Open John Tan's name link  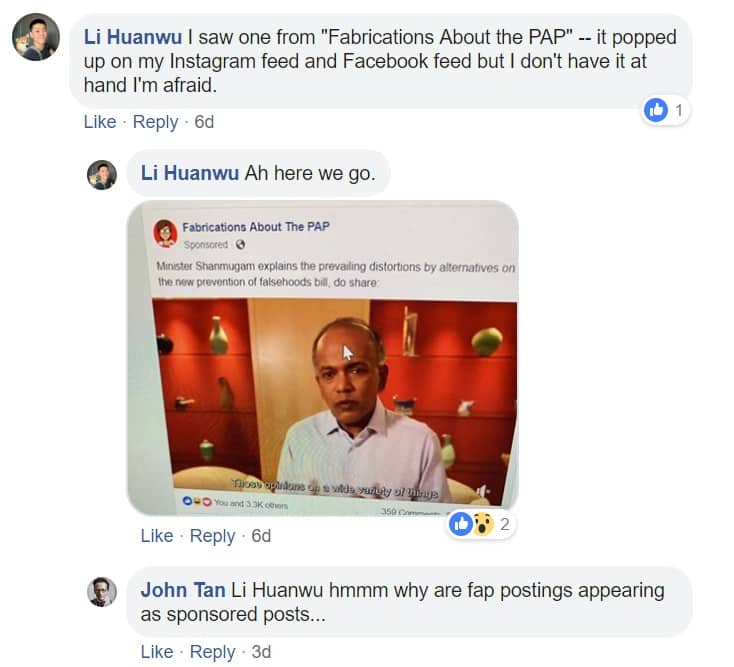coord(183,590)
